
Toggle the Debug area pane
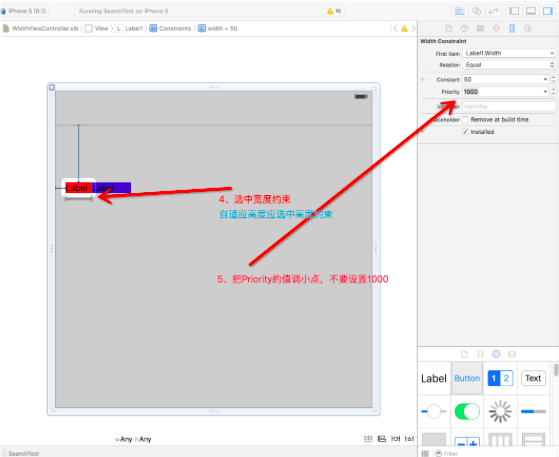tap(531, 11)
